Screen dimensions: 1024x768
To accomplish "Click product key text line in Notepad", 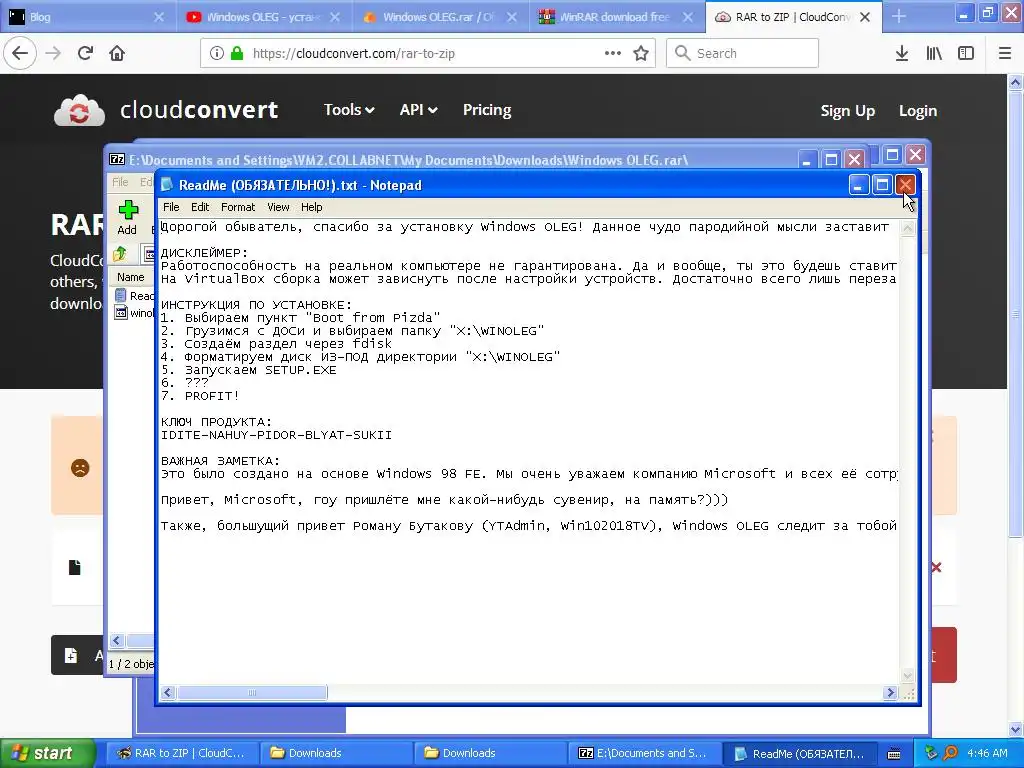I will (276, 435).
